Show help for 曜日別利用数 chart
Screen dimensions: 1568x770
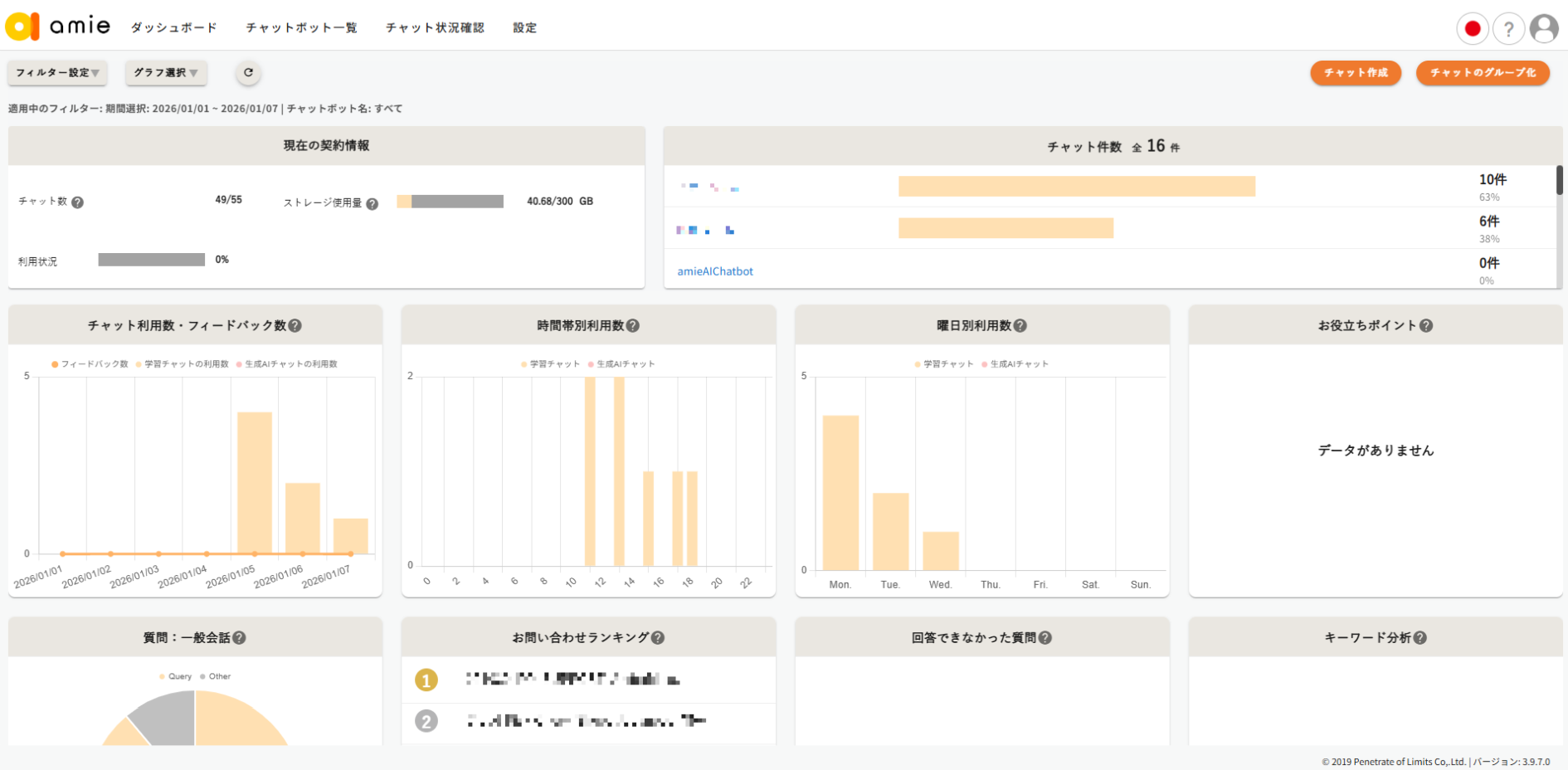click(x=1020, y=326)
